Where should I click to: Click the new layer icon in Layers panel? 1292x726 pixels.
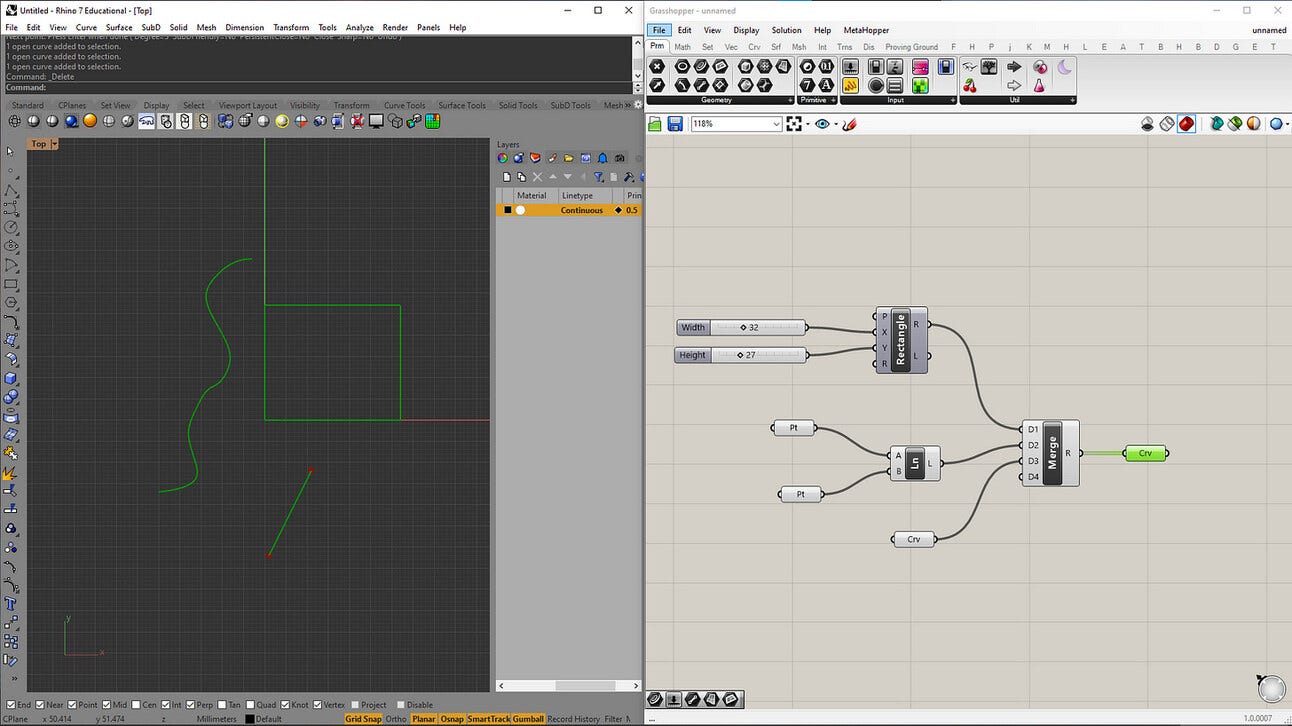point(507,177)
